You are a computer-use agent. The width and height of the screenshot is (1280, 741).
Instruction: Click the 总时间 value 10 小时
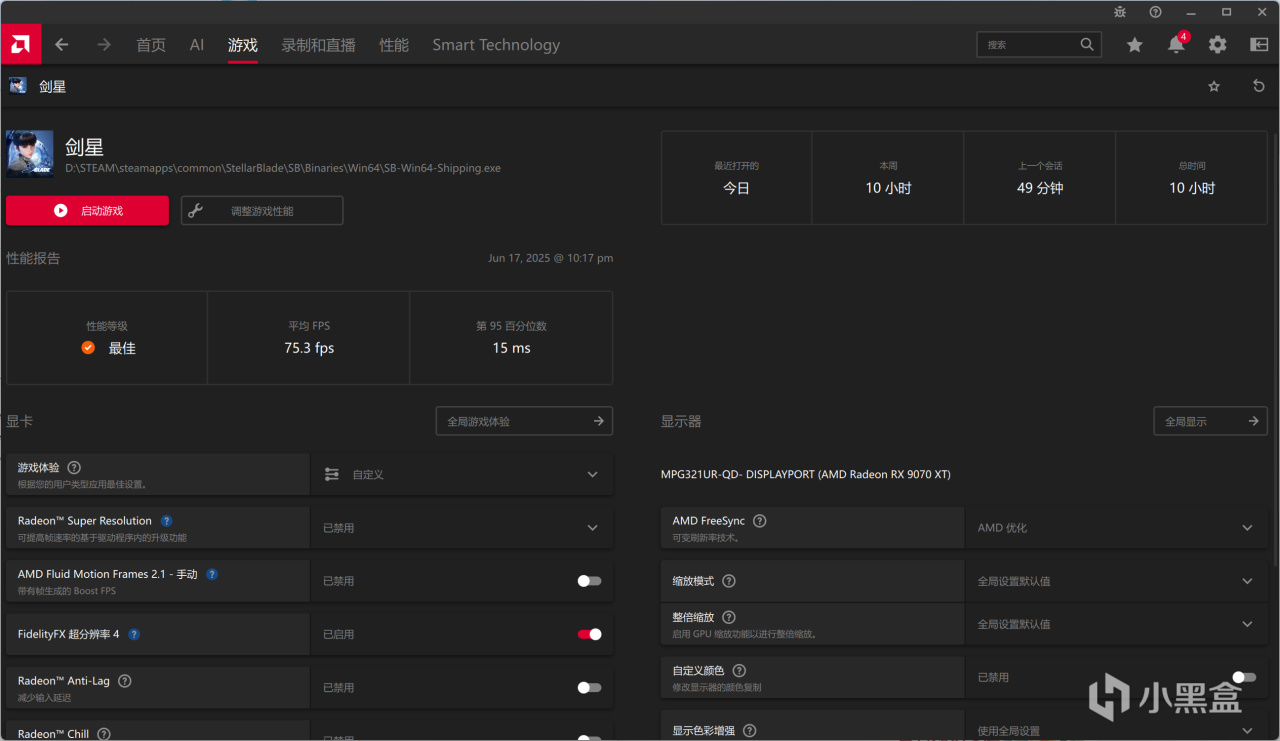1192,188
